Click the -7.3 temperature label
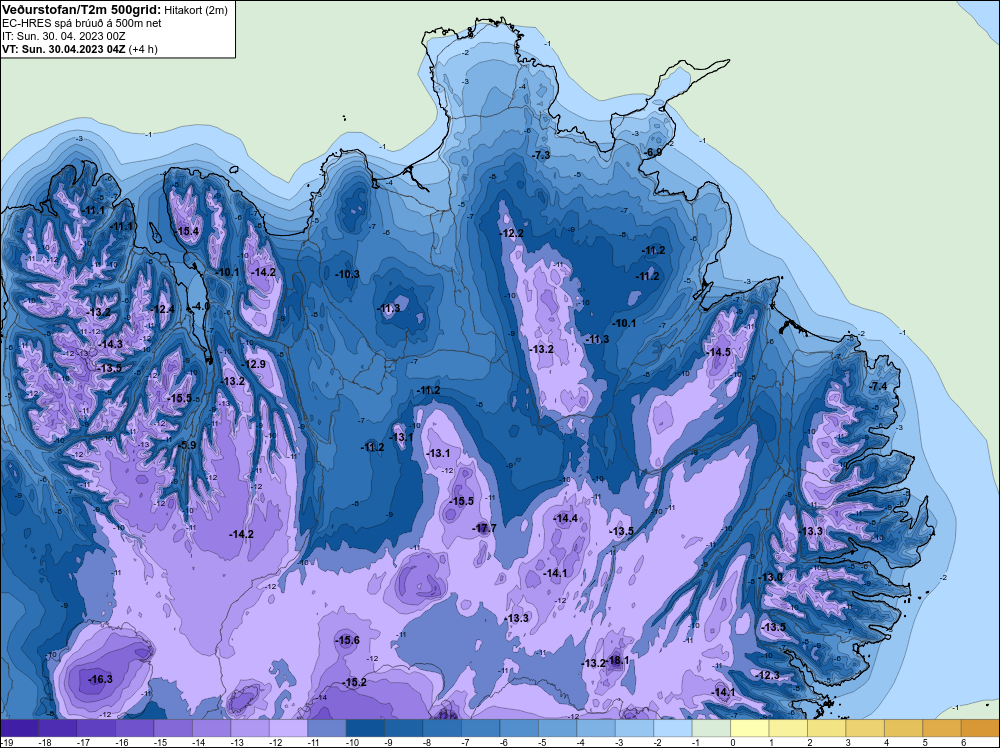The height and width of the screenshot is (748, 1000). pos(541,155)
